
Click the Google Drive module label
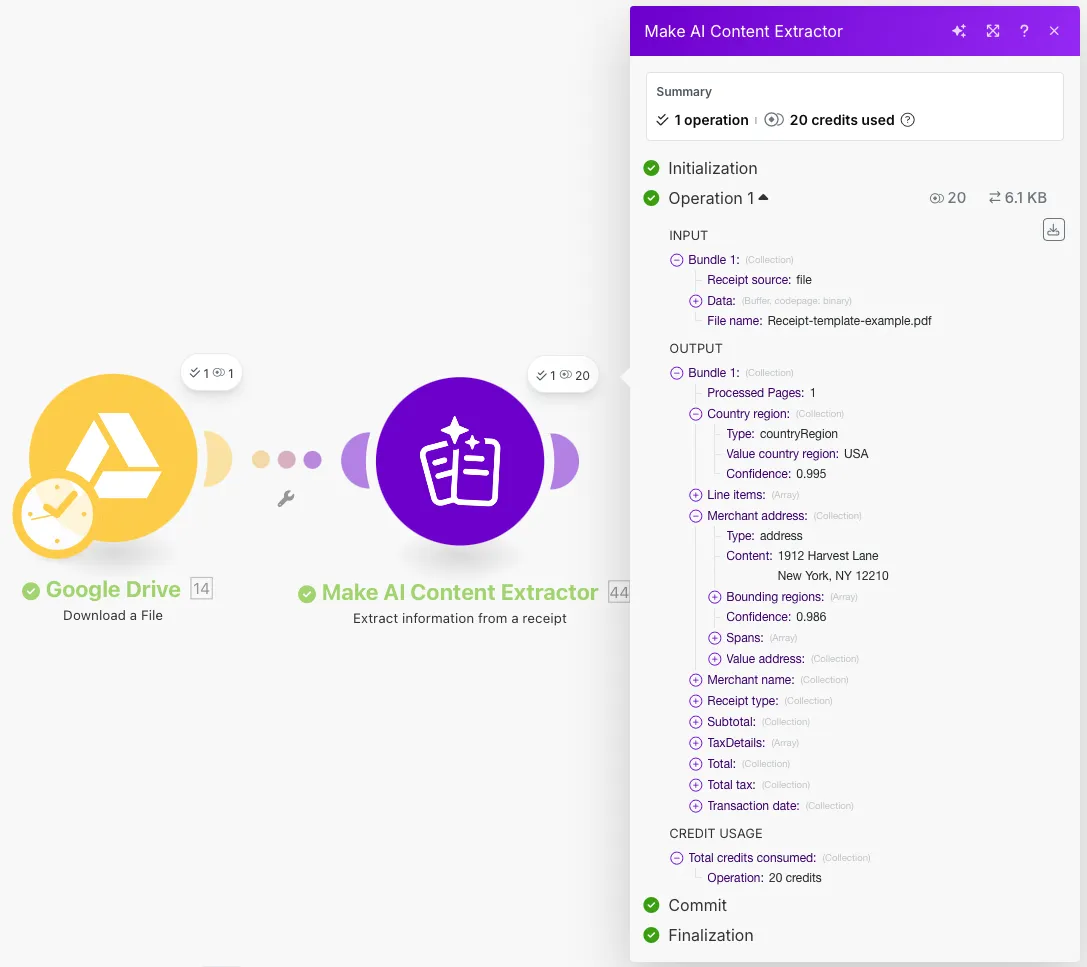113,589
